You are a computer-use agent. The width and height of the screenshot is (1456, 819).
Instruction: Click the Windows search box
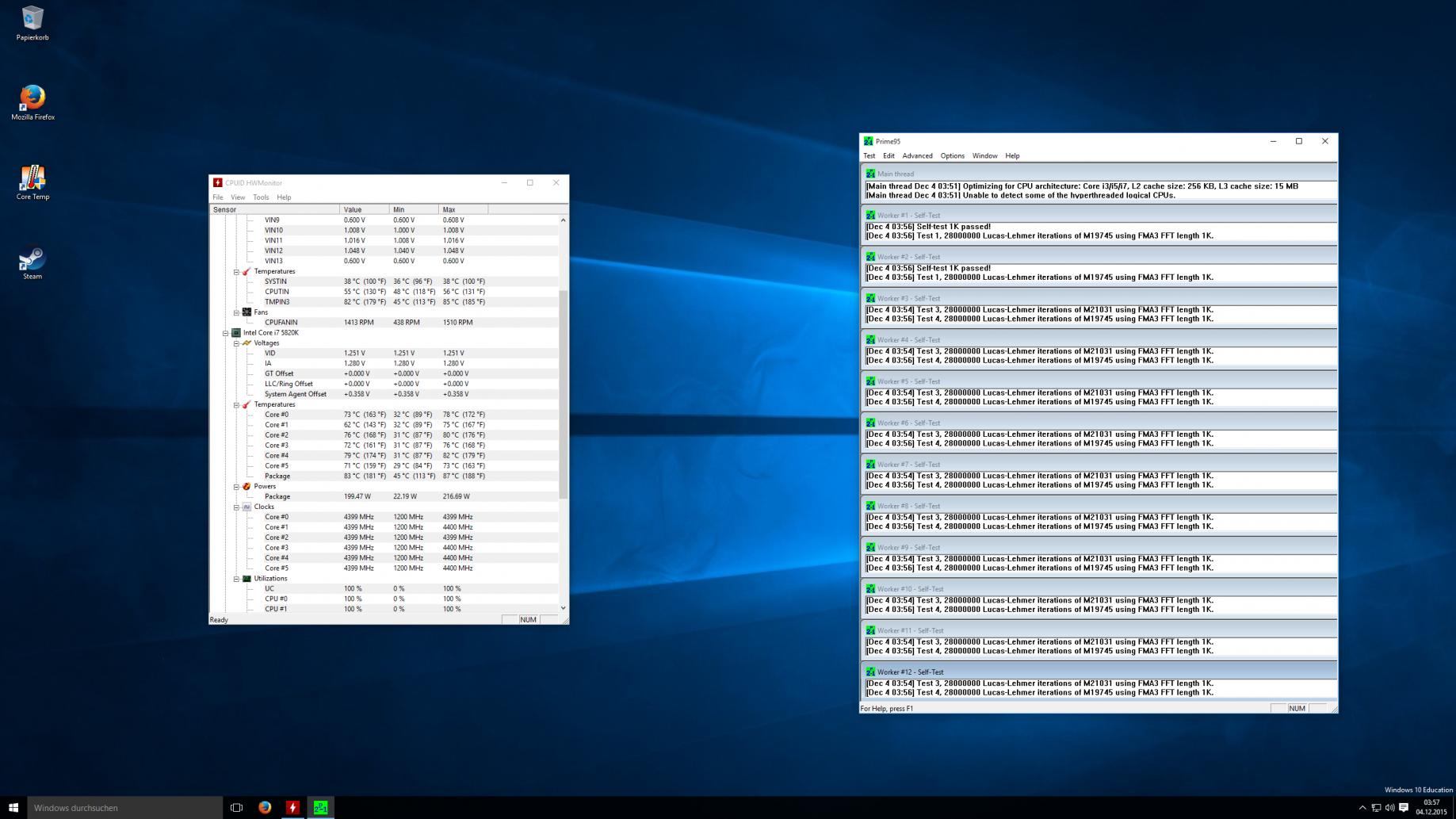[x=125, y=807]
